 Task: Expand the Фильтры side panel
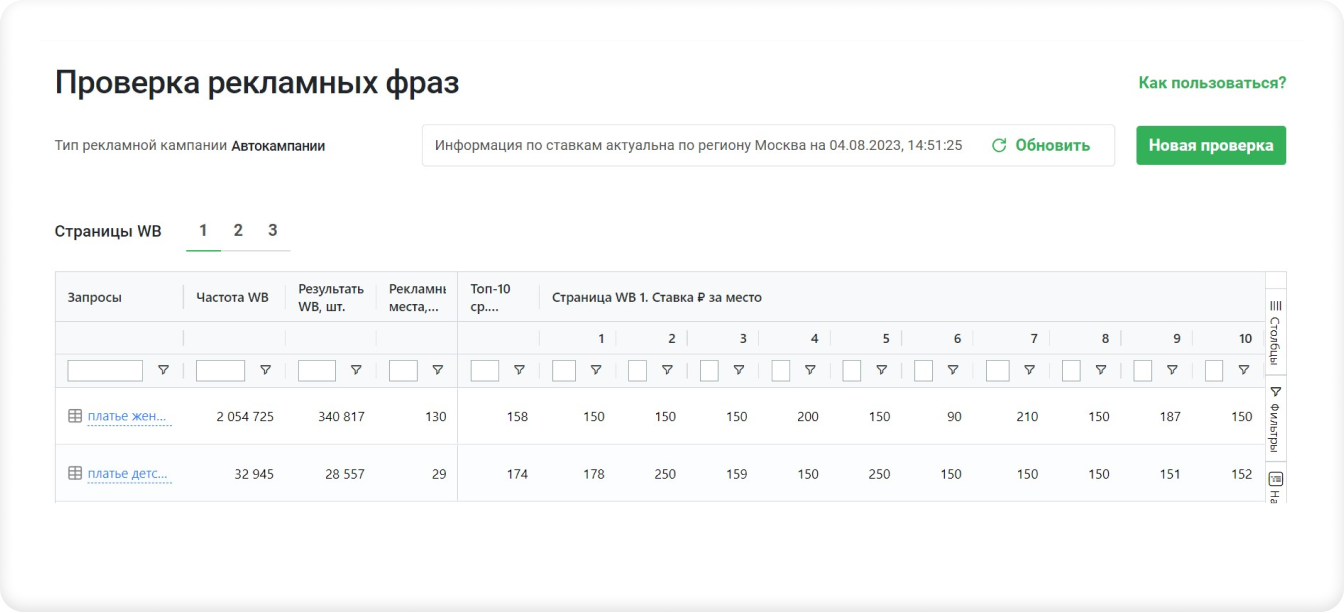[x=1275, y=417]
